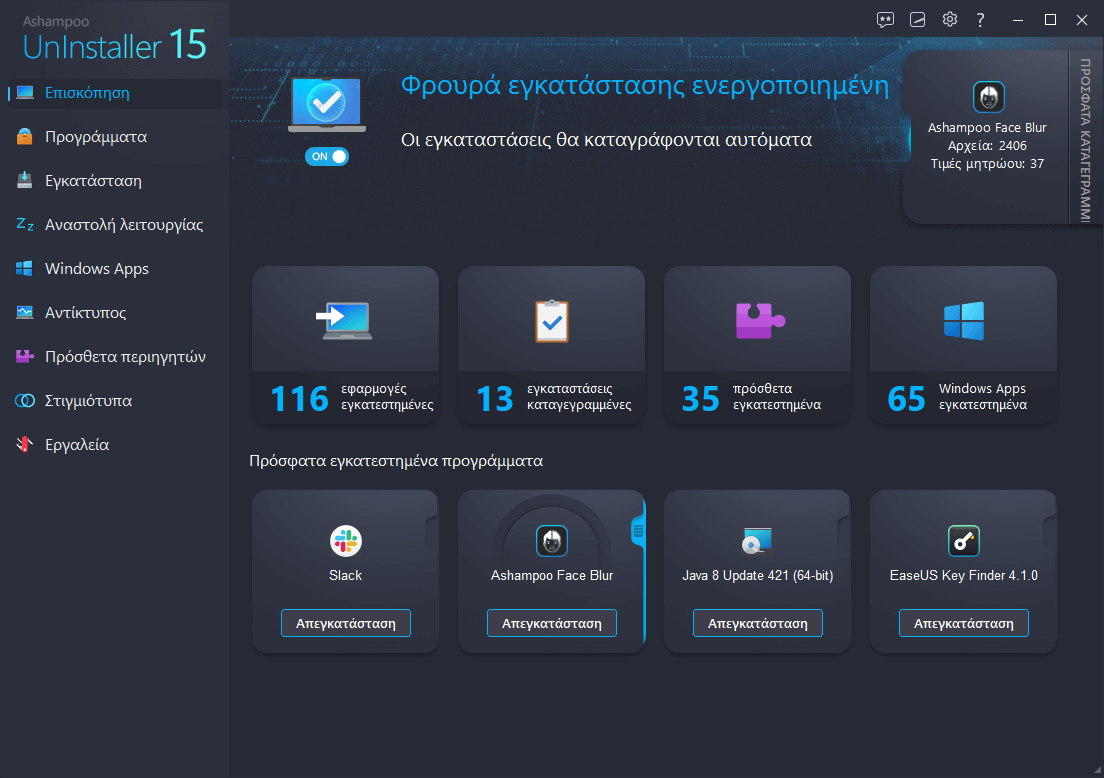Image resolution: width=1104 pixels, height=778 pixels.
Task: Click the installation guard monitor icon
Action: (x=327, y=105)
